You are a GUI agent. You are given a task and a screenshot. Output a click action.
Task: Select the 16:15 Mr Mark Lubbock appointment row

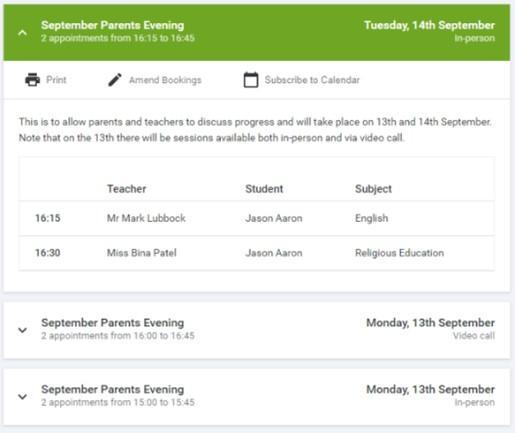point(257,218)
